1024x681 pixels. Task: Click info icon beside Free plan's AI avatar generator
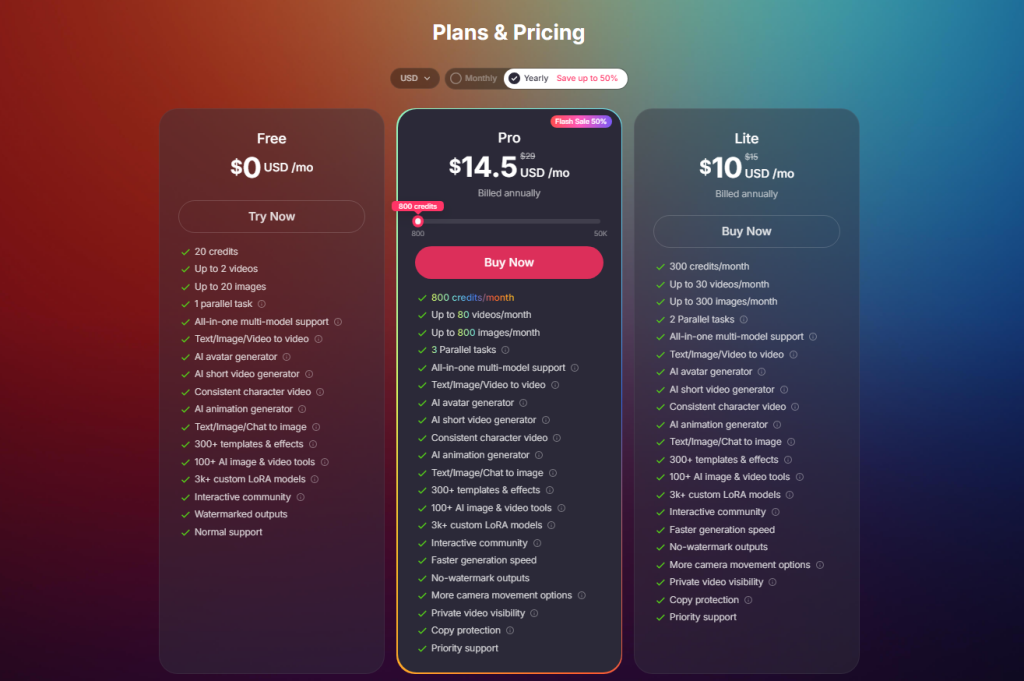[x=286, y=357]
